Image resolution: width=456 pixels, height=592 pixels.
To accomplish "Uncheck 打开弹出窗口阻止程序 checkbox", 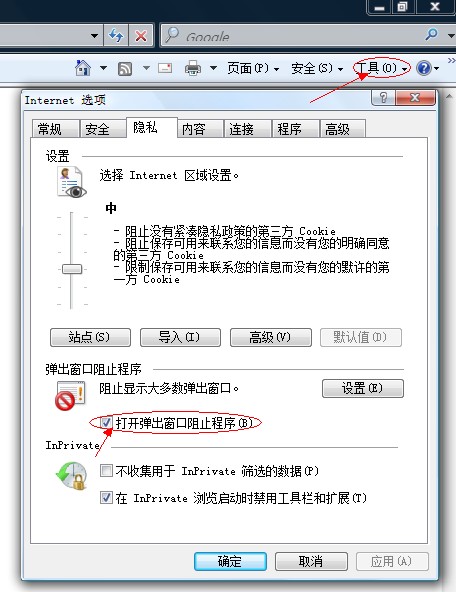I will tap(106, 422).
